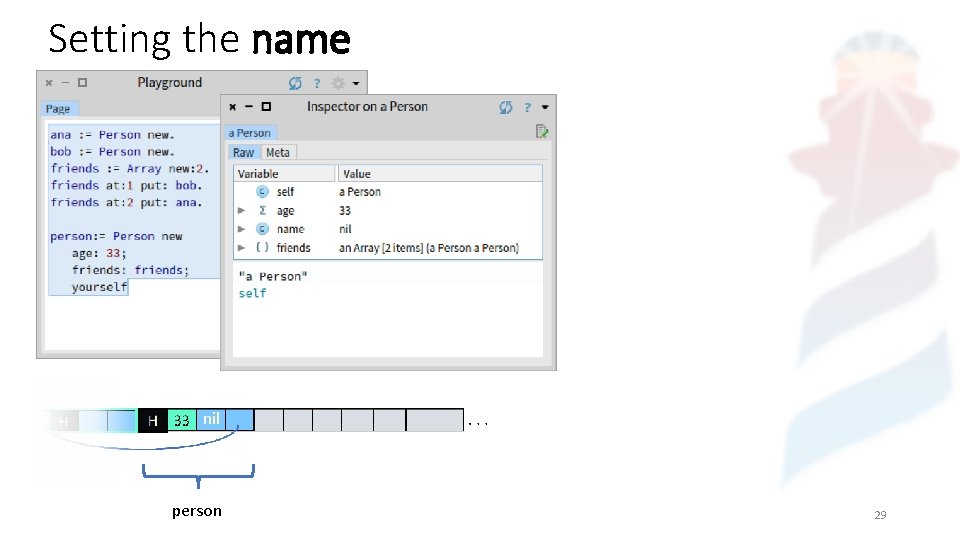Click the array braces icon beside friends

pos(262,247)
